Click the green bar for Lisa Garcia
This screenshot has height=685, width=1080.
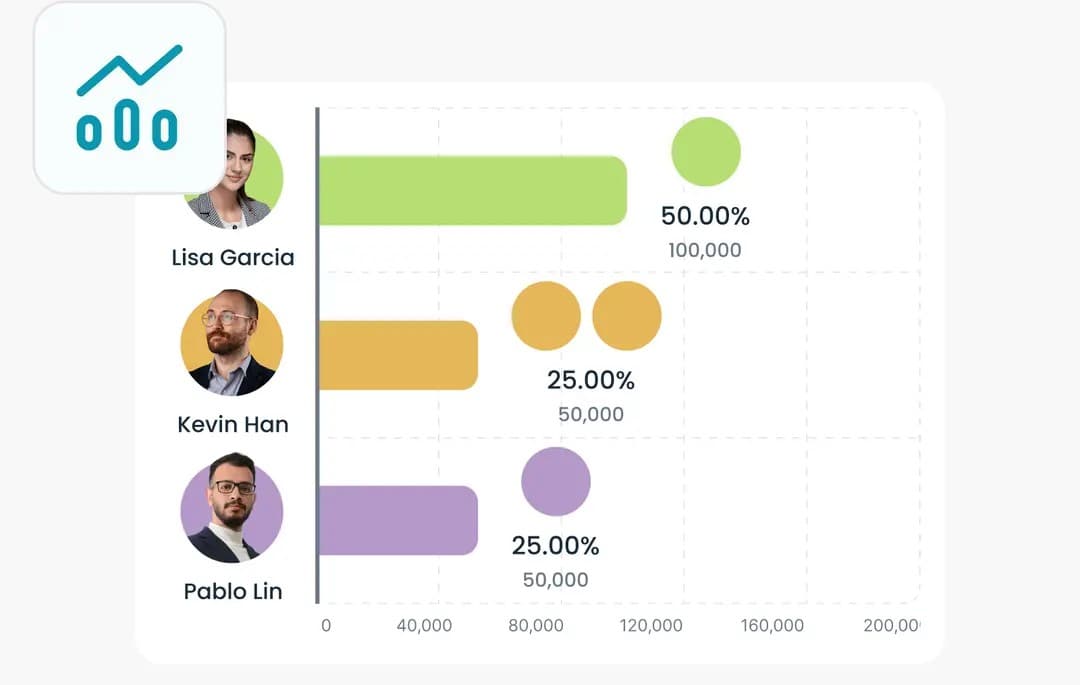tap(472, 190)
